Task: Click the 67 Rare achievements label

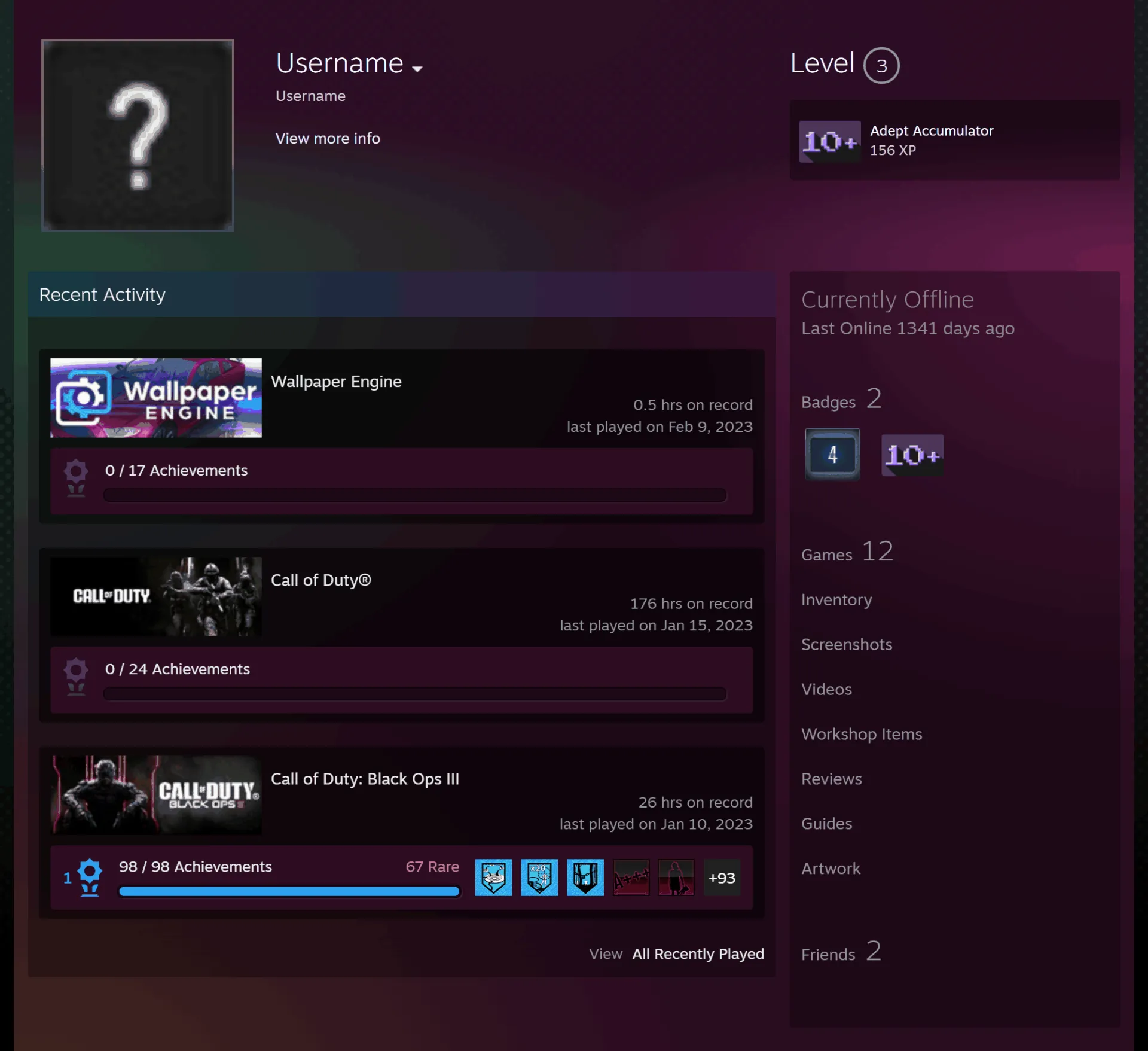Action: click(432, 867)
